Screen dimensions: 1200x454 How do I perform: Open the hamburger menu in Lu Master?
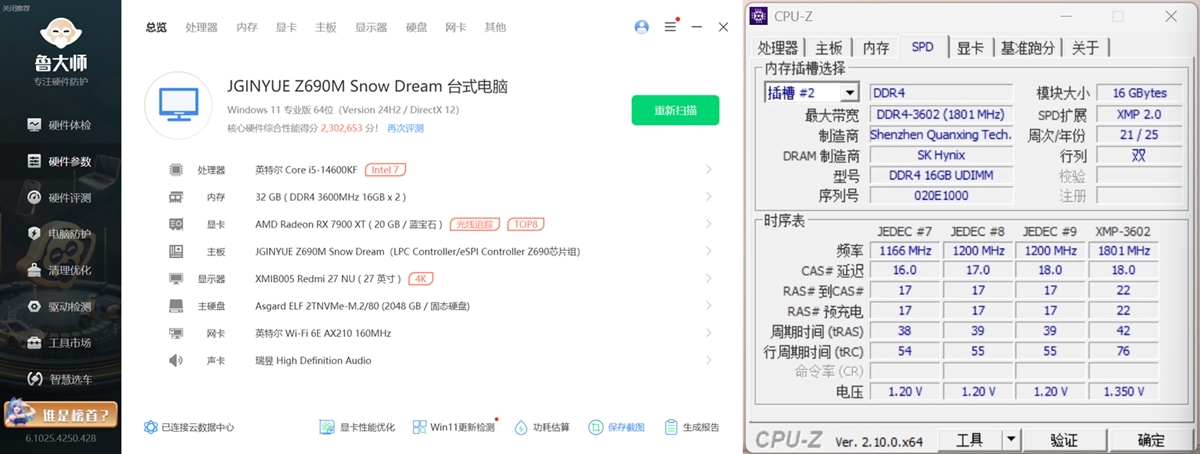pyautogui.click(x=671, y=27)
